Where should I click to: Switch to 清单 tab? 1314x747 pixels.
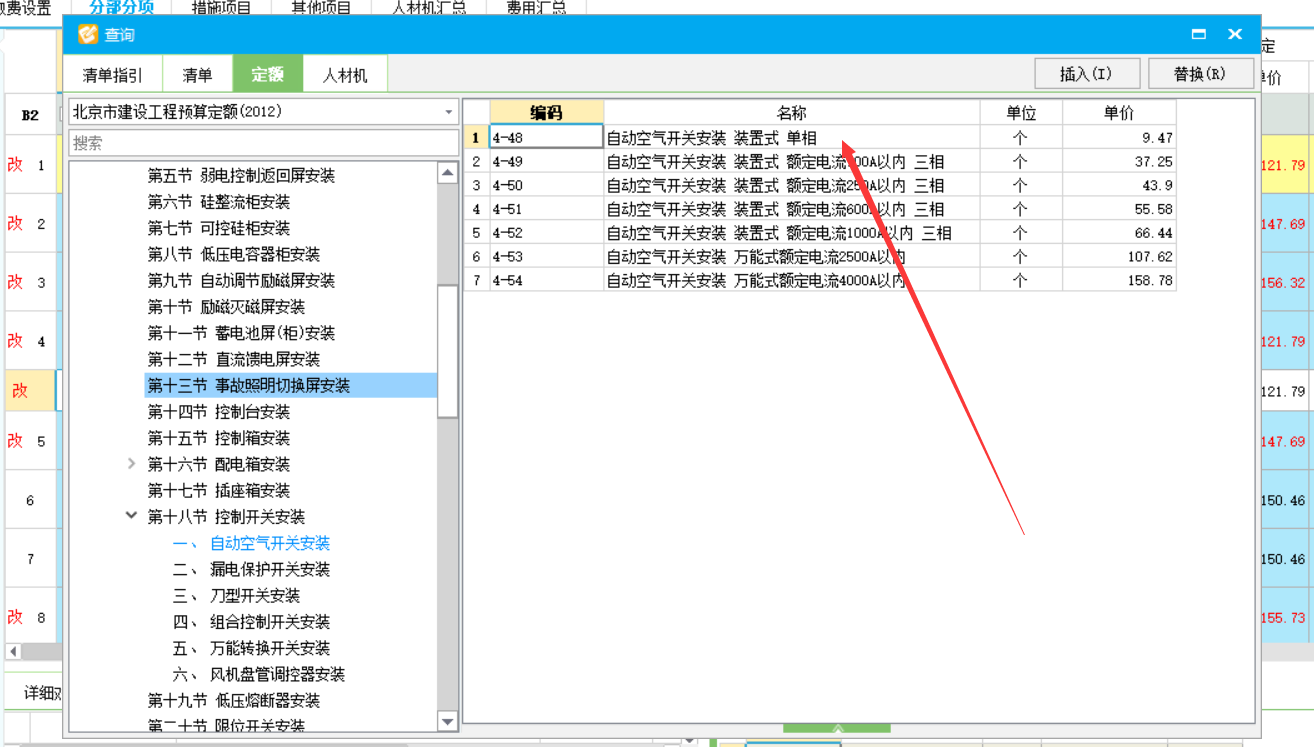(x=197, y=75)
